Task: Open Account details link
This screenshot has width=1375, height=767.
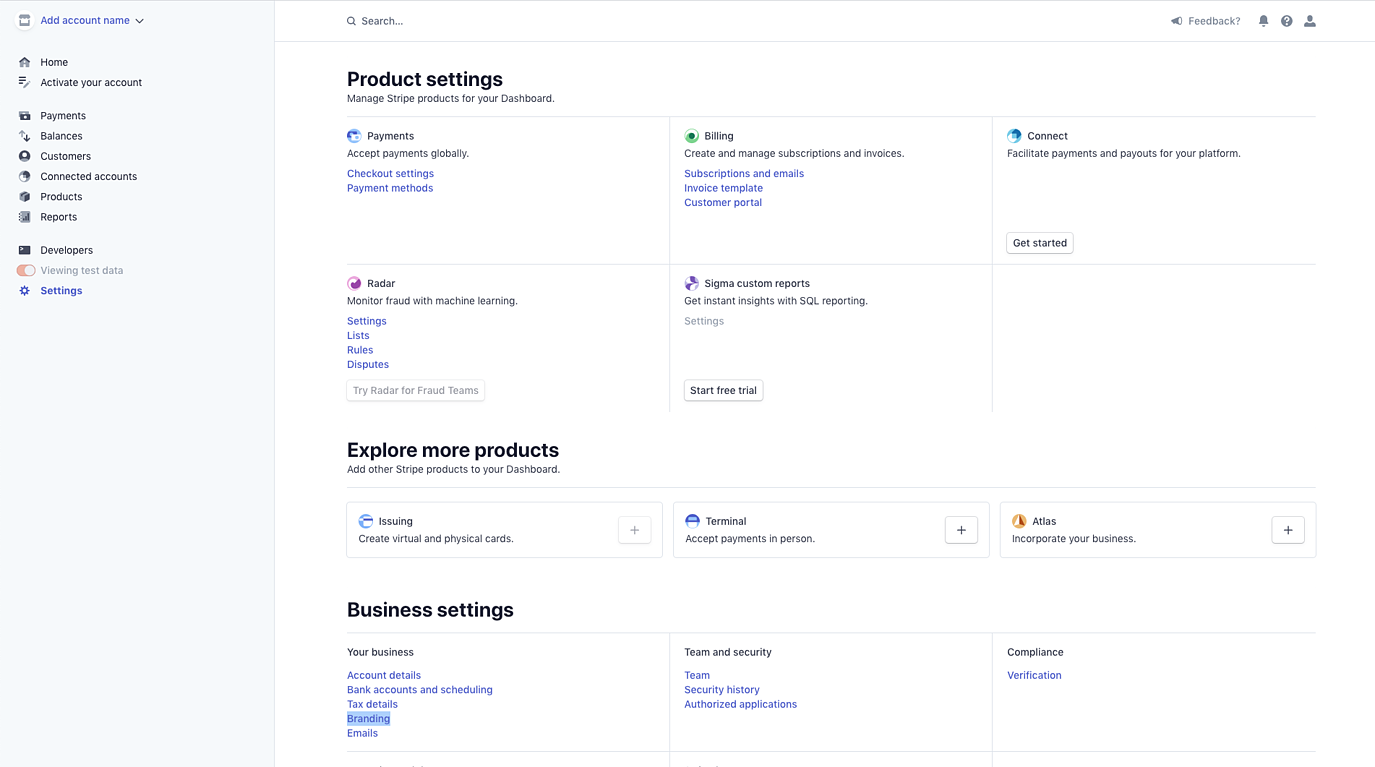Action: pos(384,675)
